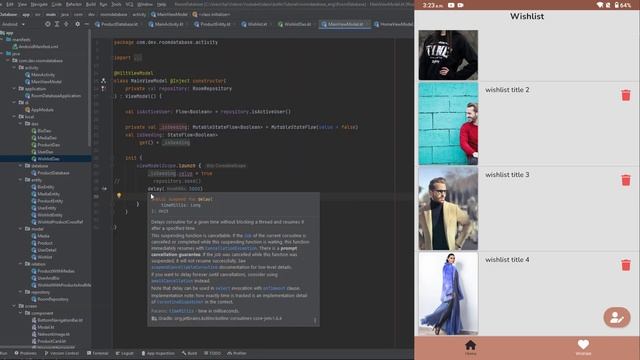Open the Code menu
The height and width of the screenshot is (360, 640).
pyautogui.click(x=57, y=4)
